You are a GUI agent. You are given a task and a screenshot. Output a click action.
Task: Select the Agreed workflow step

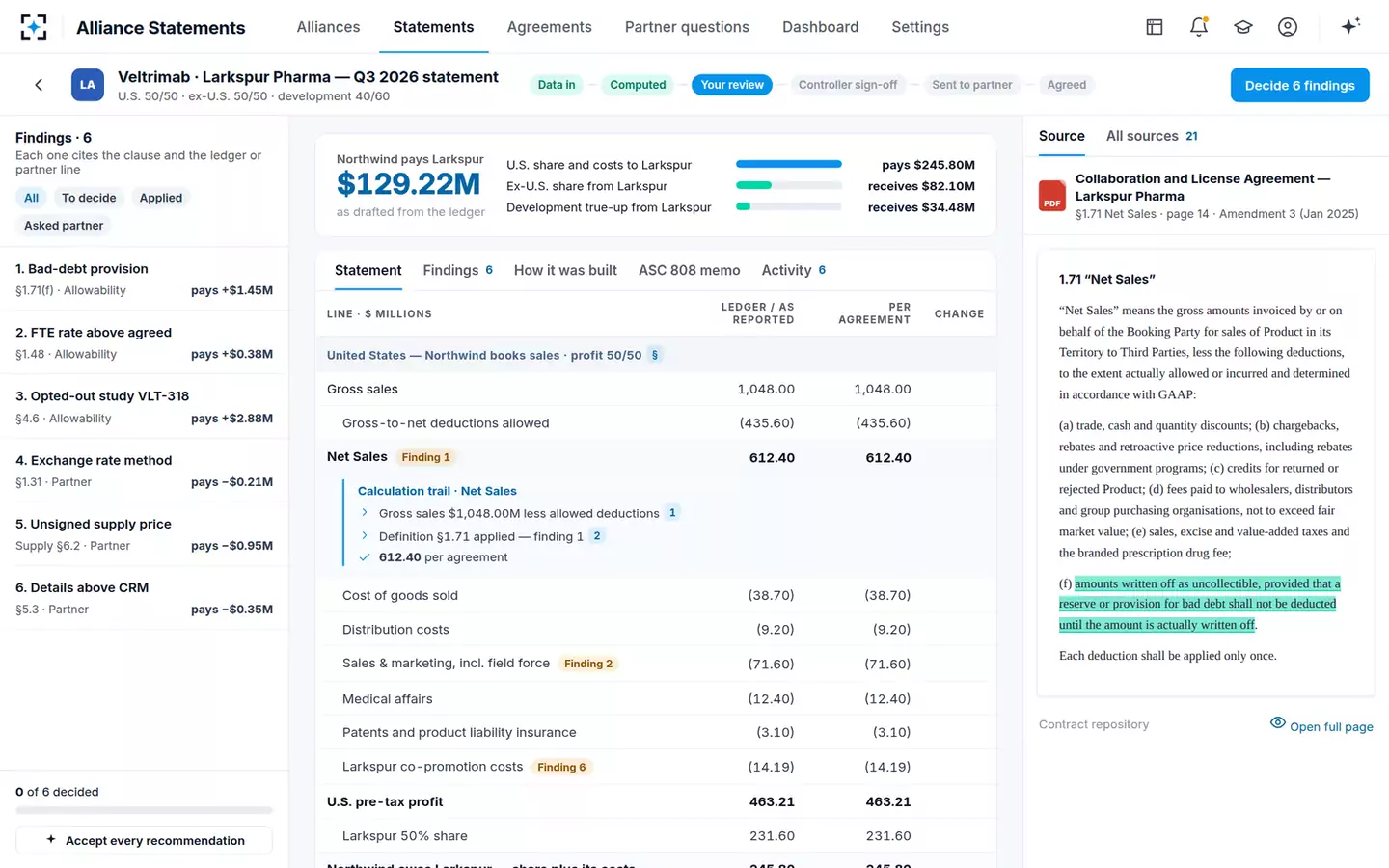pos(1067,85)
